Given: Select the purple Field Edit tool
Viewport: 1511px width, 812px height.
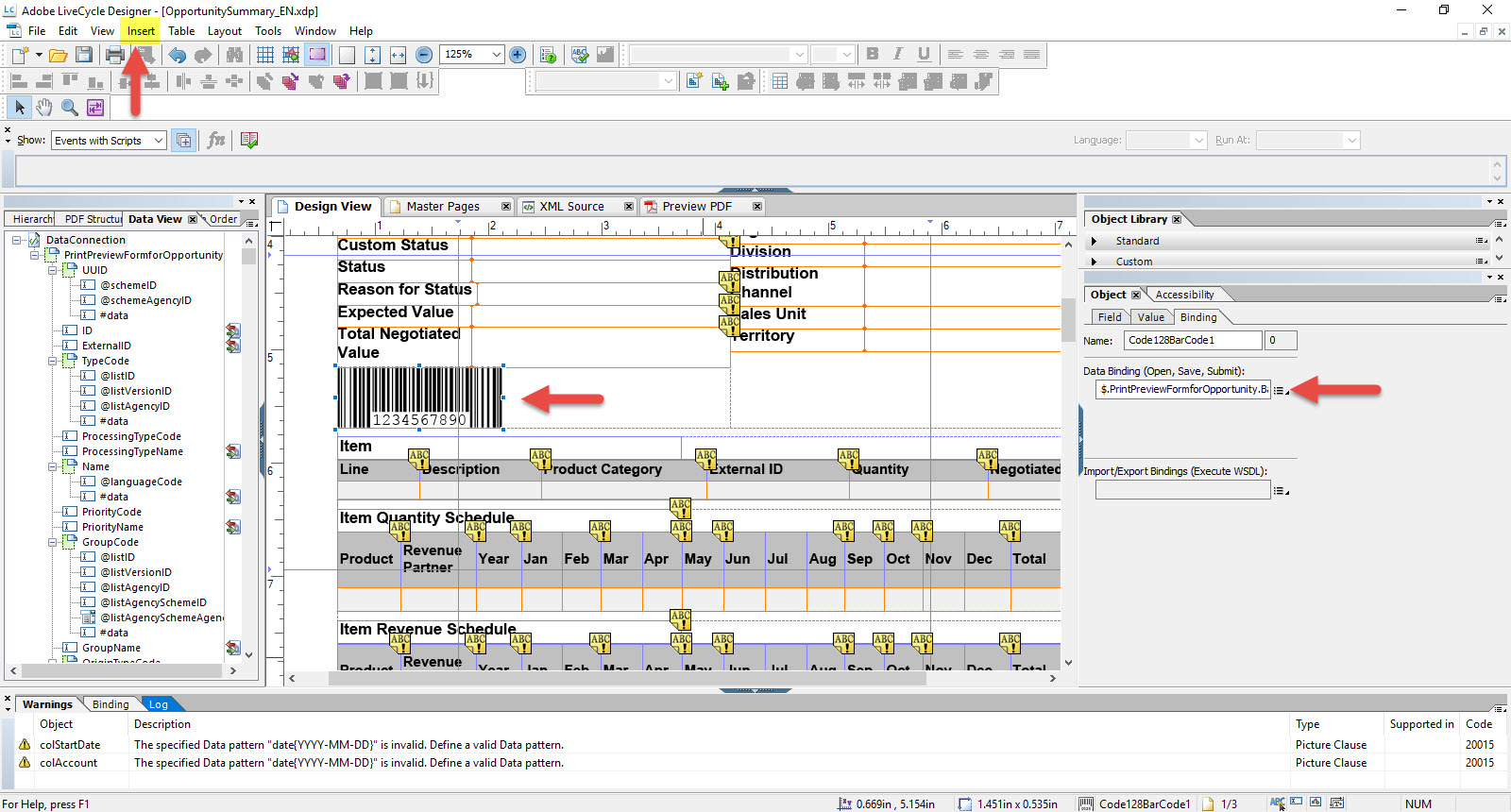Looking at the screenshot, I should coord(95,108).
